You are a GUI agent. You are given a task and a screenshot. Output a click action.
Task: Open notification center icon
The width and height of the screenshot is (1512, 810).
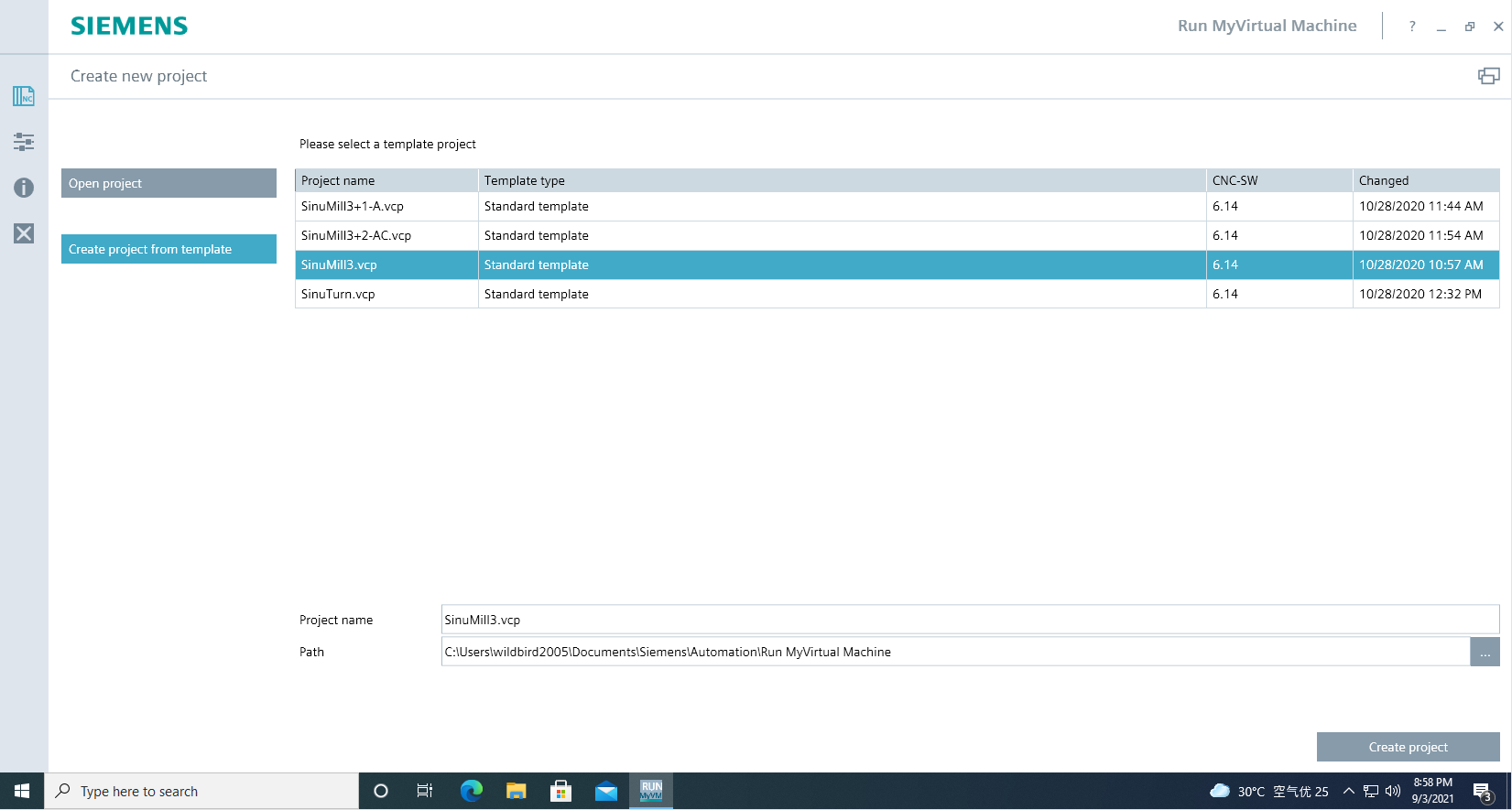pyautogui.click(x=1484, y=791)
